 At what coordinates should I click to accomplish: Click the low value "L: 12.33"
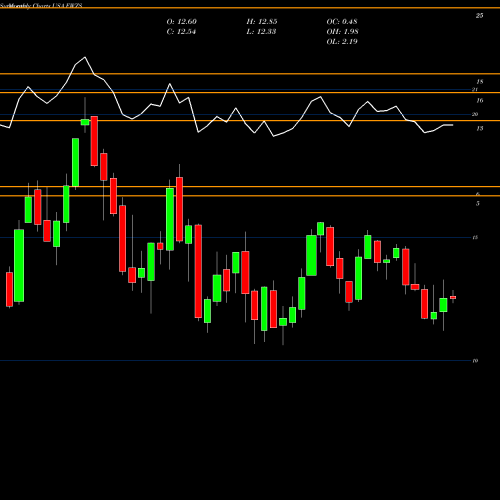click(261, 32)
